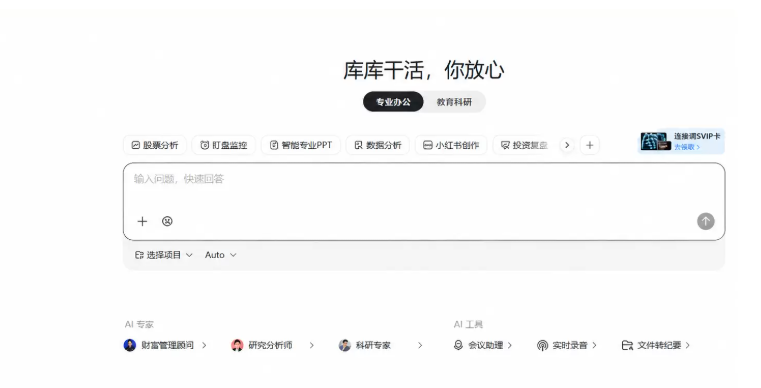Send the message with up arrow button
761x388 pixels.
[706, 221]
